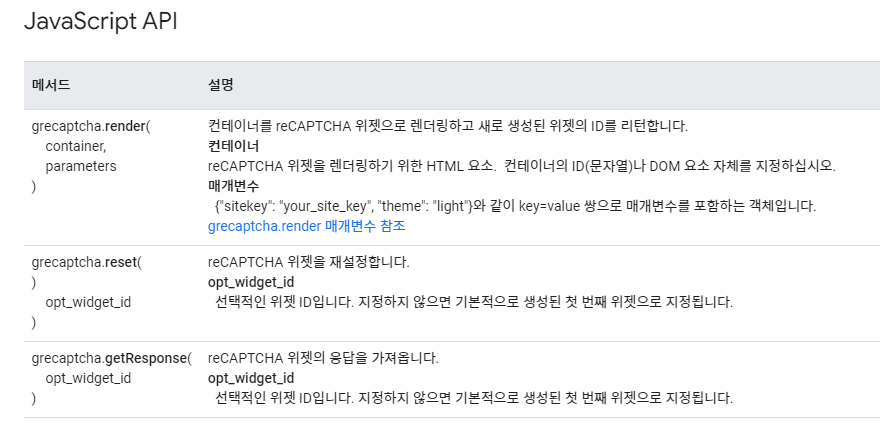
Task: Click opt_widget_id argument under grecaptcha.getResponse
Action: 88,378
